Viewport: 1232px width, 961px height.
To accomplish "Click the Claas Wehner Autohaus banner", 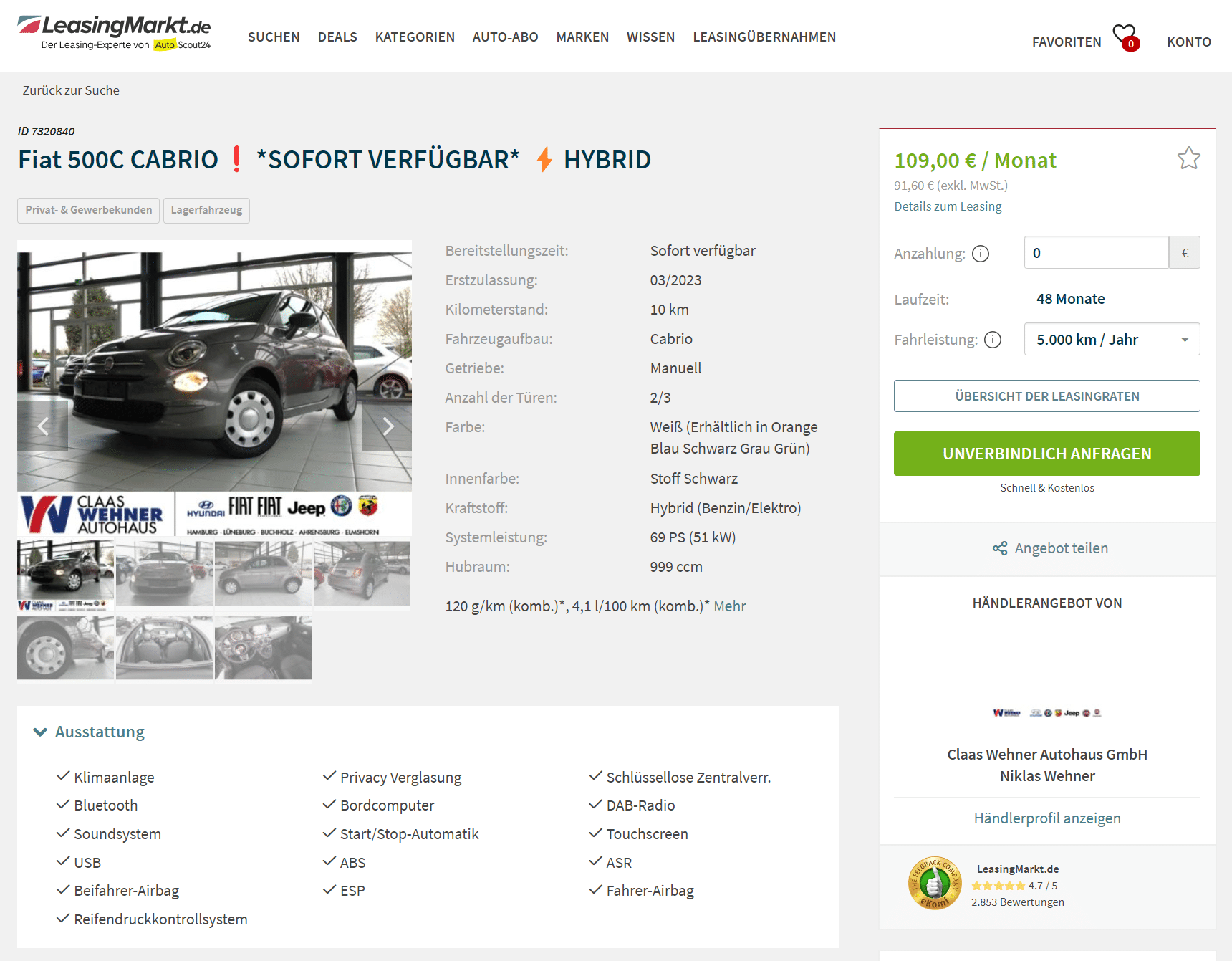I will pyautogui.click(x=214, y=514).
